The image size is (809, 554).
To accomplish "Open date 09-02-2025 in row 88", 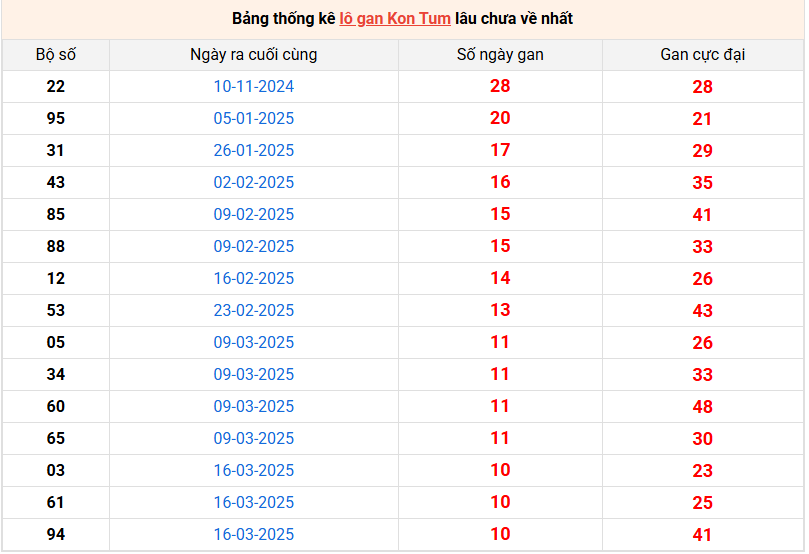I will (x=254, y=247).
